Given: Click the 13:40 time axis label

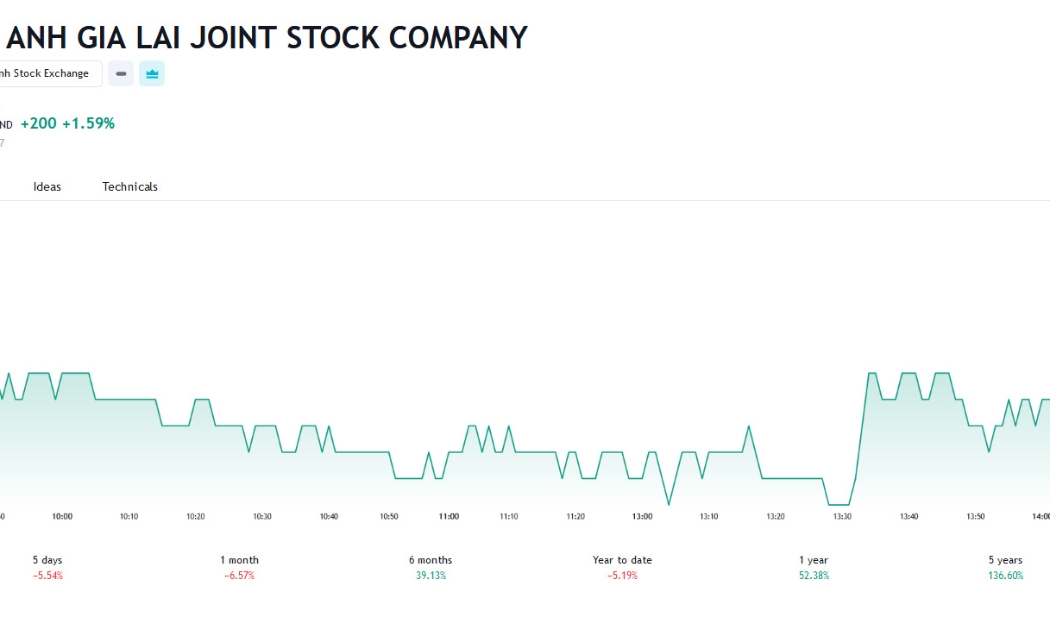Looking at the screenshot, I should [x=909, y=516].
